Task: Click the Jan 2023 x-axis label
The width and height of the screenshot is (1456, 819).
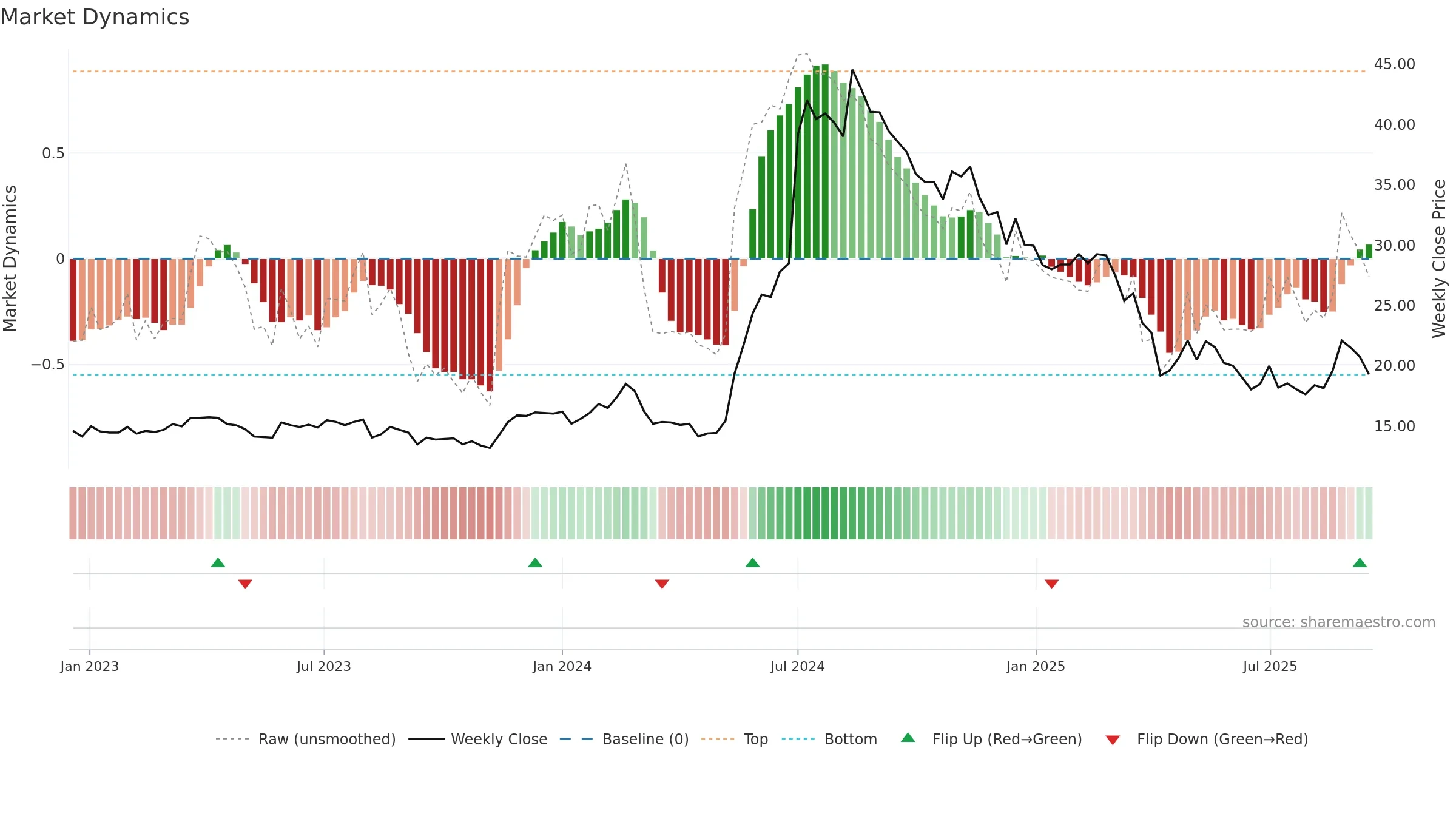Action: tap(90, 666)
